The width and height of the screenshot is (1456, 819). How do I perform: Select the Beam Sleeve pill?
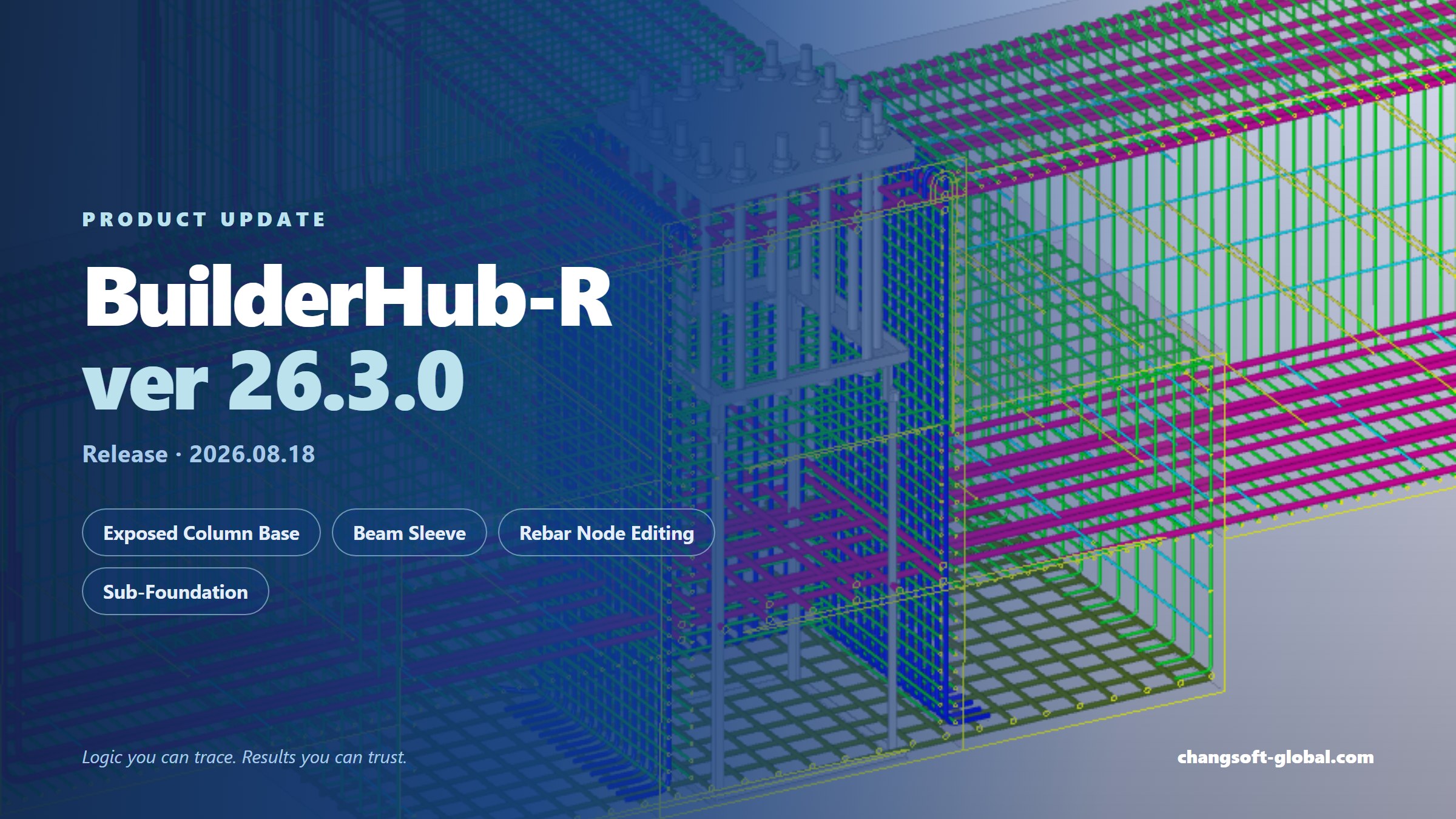tap(409, 532)
